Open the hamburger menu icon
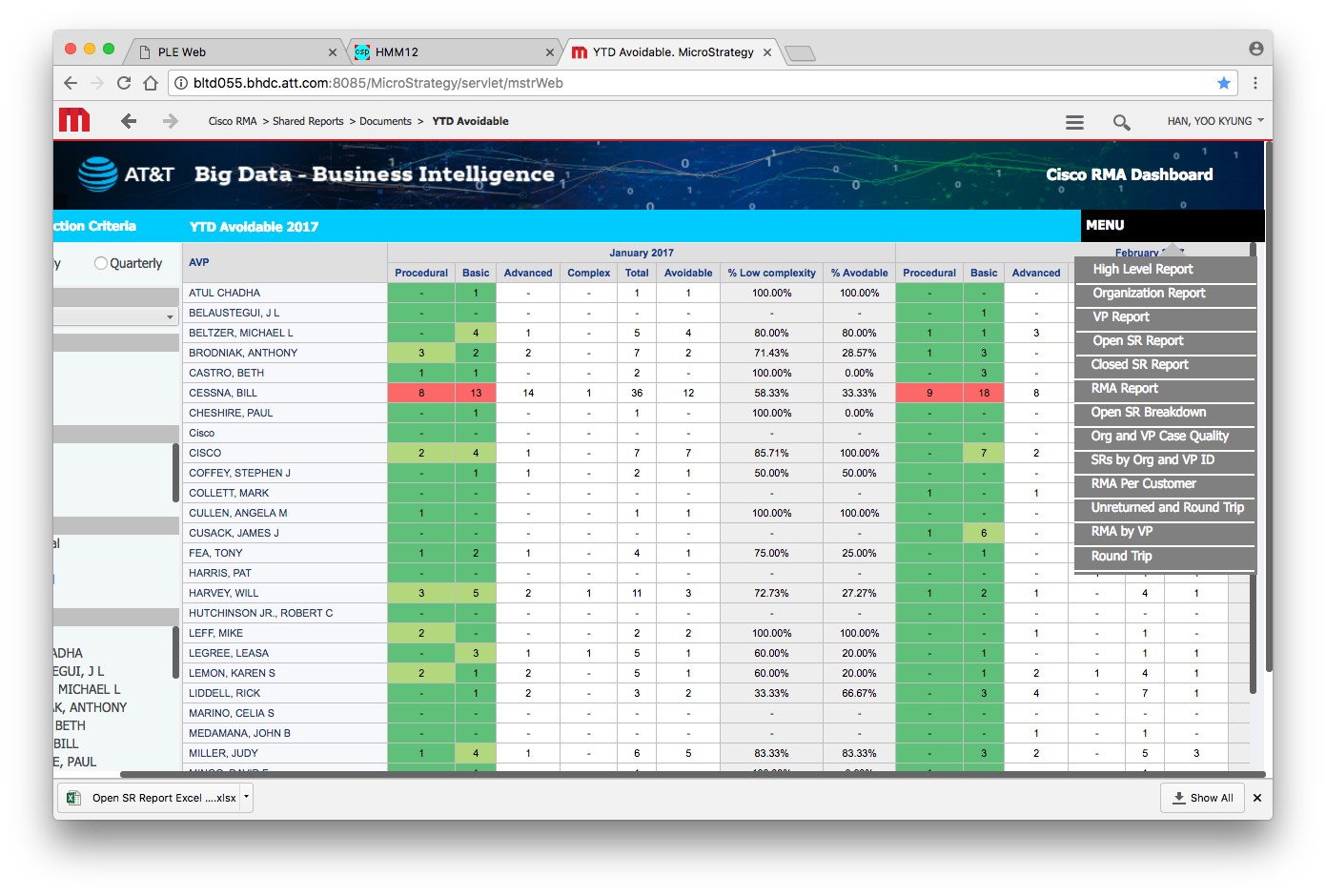Viewport: 1326px width, 896px height. tap(1074, 122)
